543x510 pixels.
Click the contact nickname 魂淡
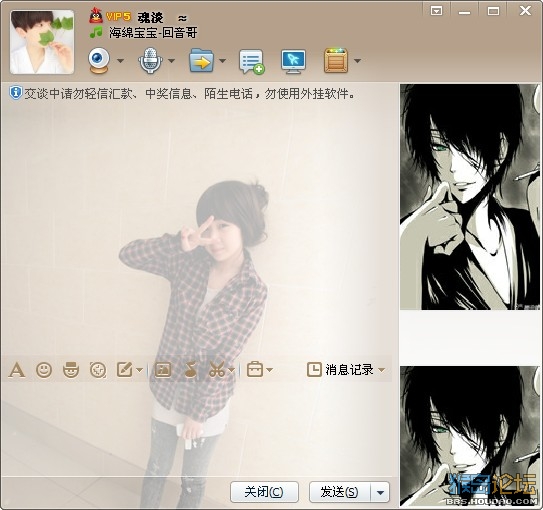point(150,17)
